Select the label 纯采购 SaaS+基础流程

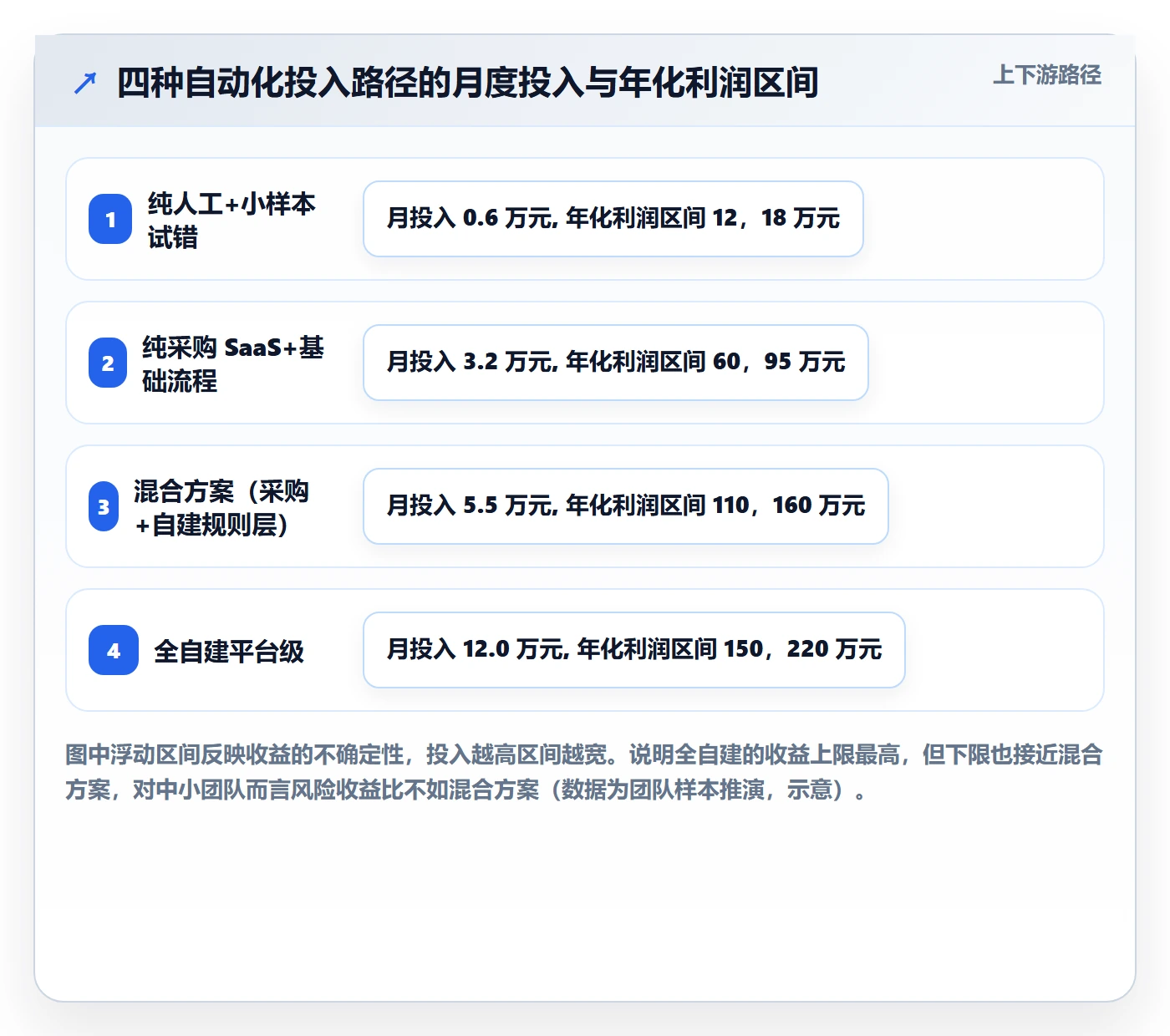[233, 363]
